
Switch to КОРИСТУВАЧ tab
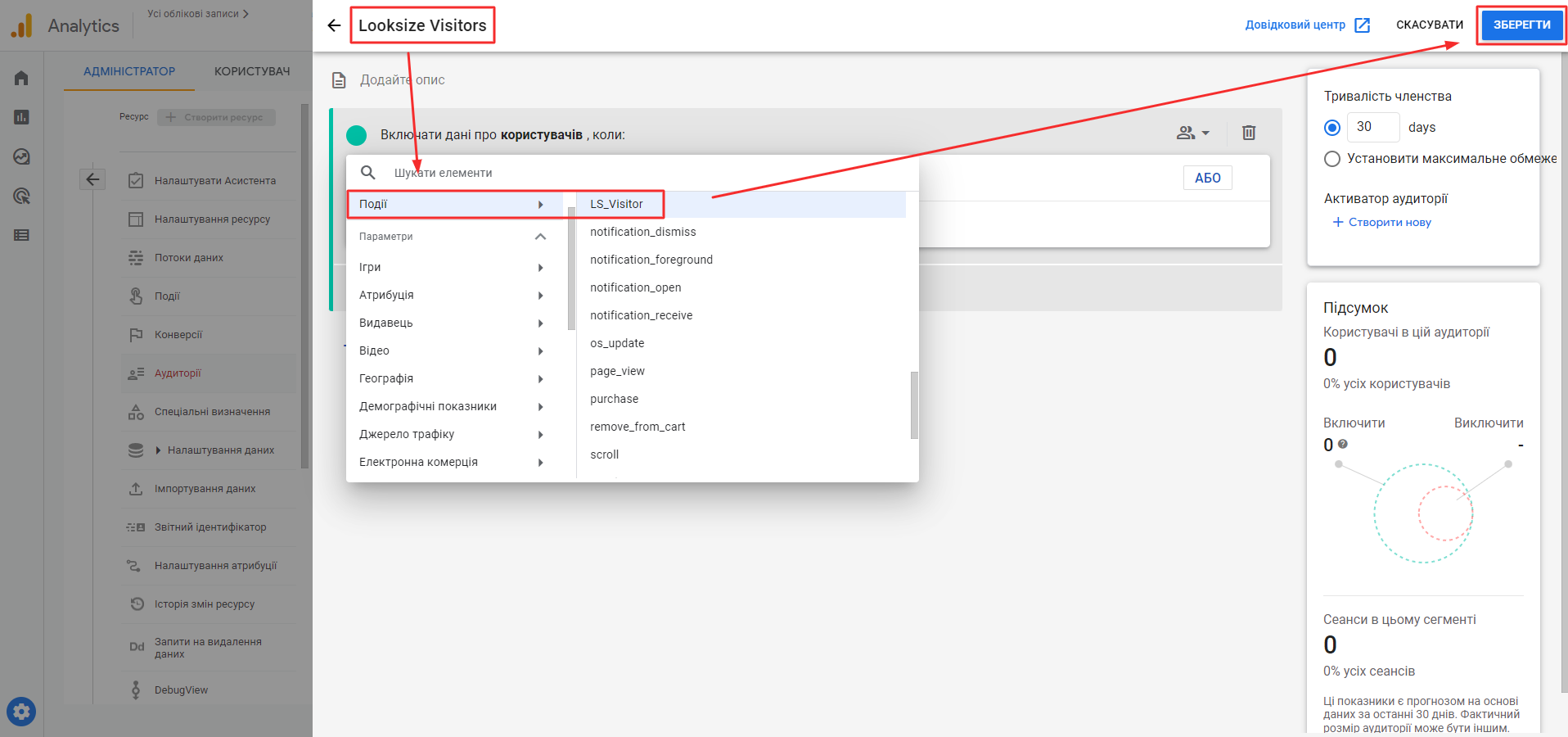point(252,71)
